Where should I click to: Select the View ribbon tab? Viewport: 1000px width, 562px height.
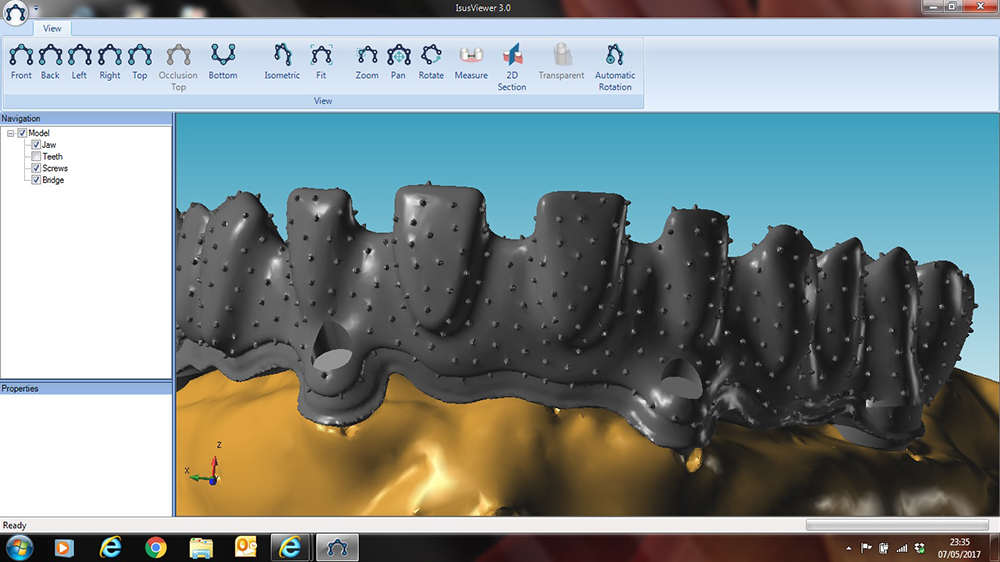52,29
